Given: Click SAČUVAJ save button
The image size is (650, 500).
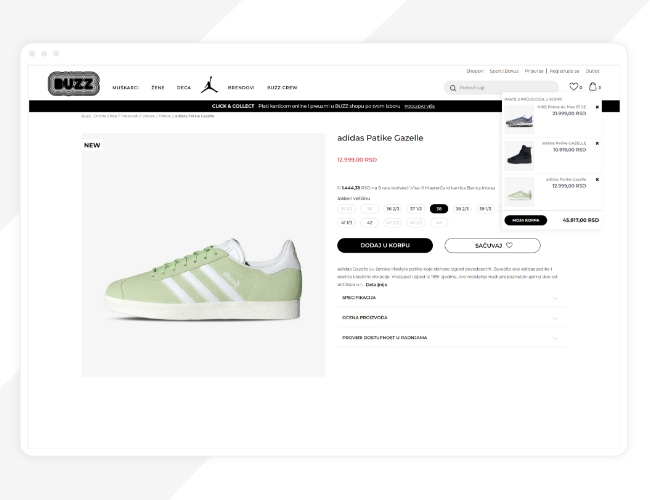Looking at the screenshot, I should tap(492, 245).
